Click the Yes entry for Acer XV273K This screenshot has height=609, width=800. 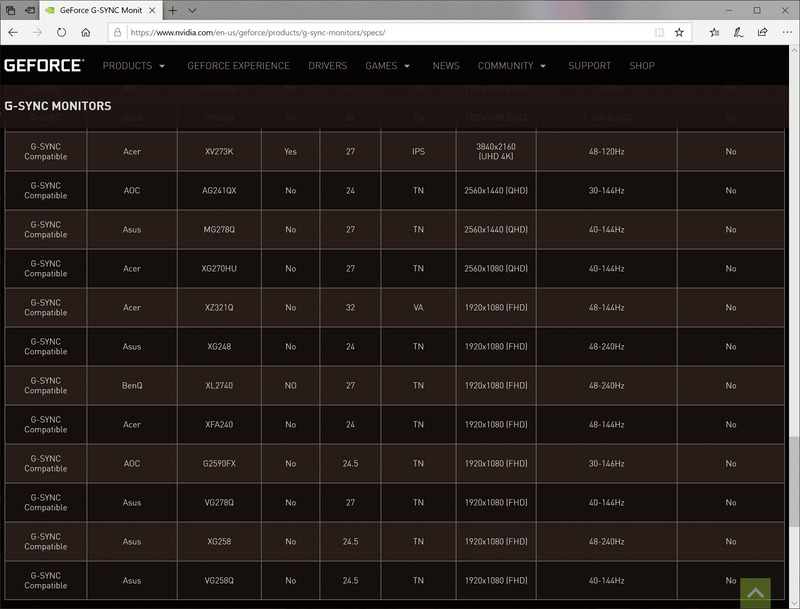(291, 151)
